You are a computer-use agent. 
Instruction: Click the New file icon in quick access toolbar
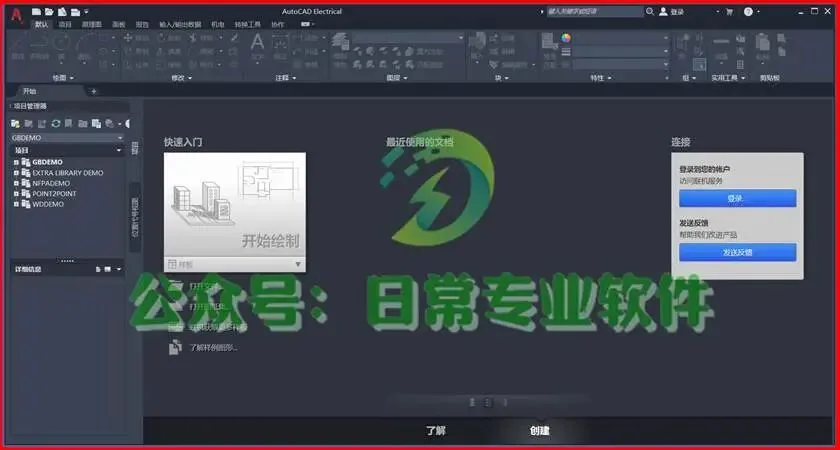36,11
